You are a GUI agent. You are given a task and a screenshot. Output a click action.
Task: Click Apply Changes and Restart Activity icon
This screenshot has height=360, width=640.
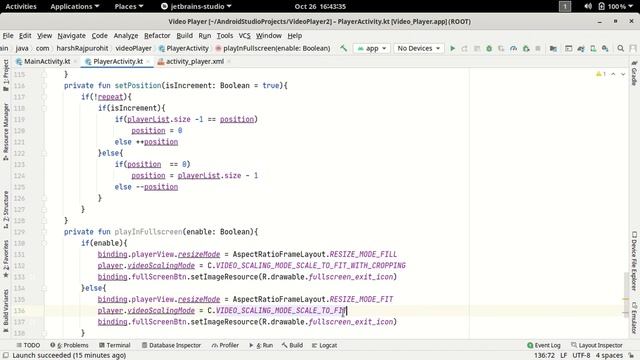[464, 48]
